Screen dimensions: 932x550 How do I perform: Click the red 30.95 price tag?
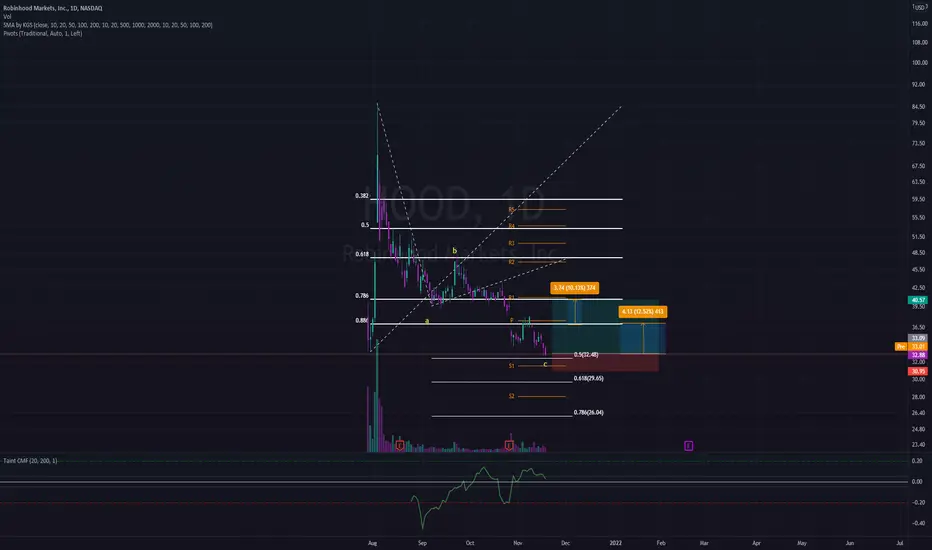pyautogui.click(x=918, y=371)
